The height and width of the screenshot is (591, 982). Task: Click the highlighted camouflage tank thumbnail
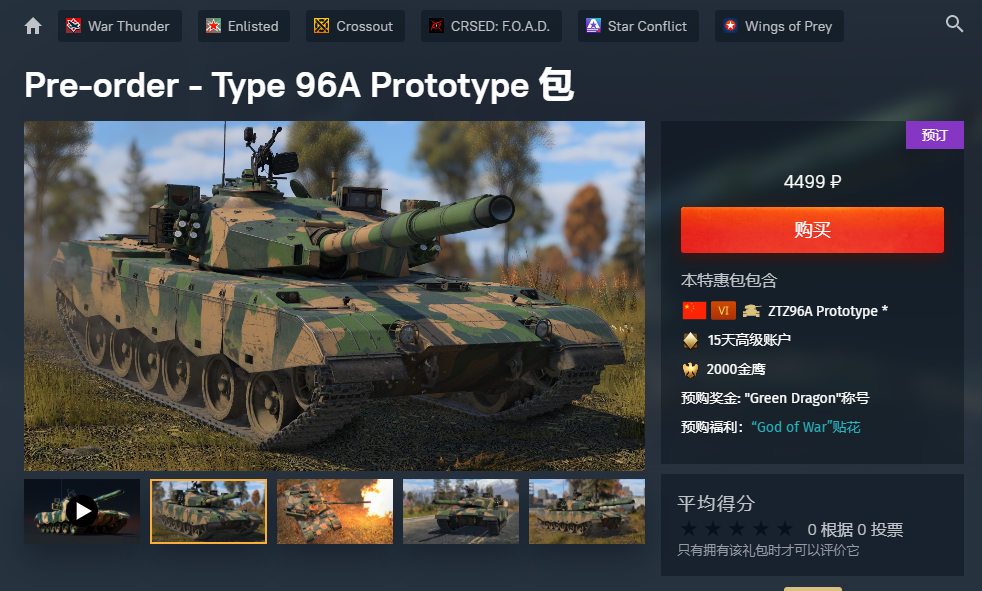(209, 511)
